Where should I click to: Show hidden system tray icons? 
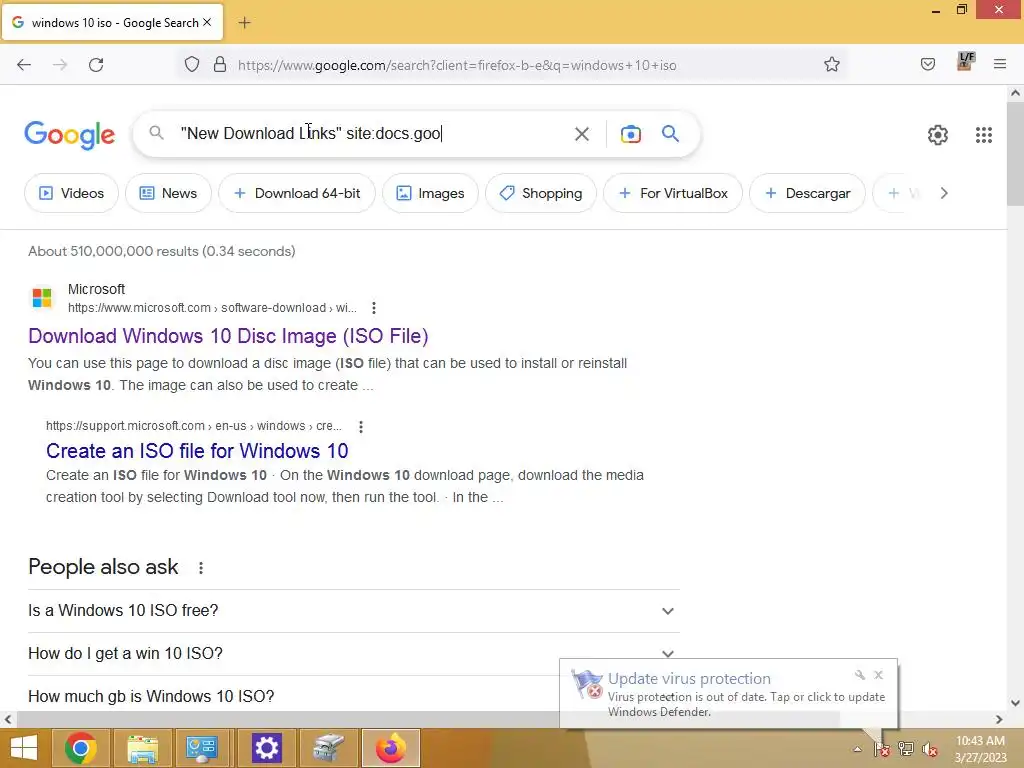pyautogui.click(x=857, y=749)
